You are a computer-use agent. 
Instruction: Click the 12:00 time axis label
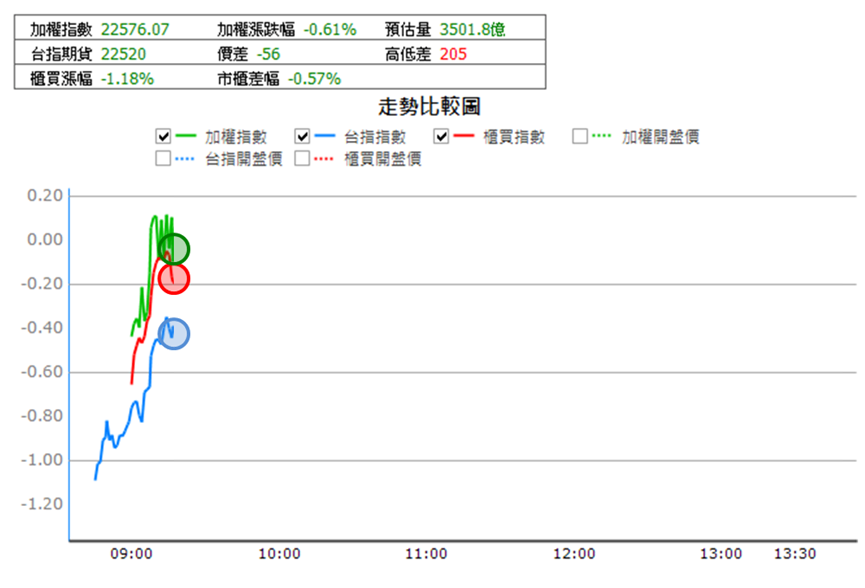tap(574, 554)
